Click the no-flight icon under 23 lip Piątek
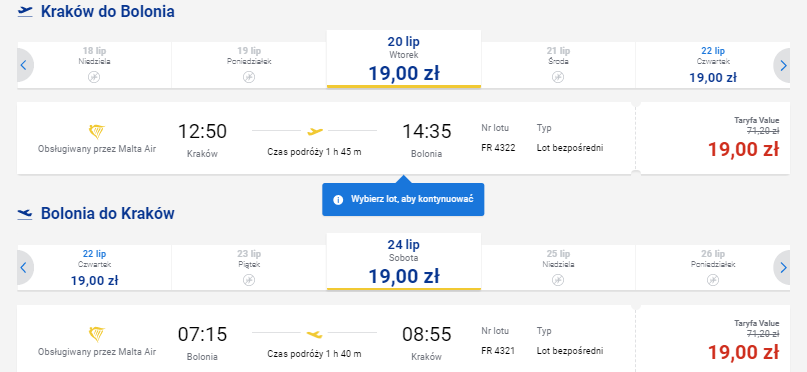The width and height of the screenshot is (807, 372). (249, 280)
